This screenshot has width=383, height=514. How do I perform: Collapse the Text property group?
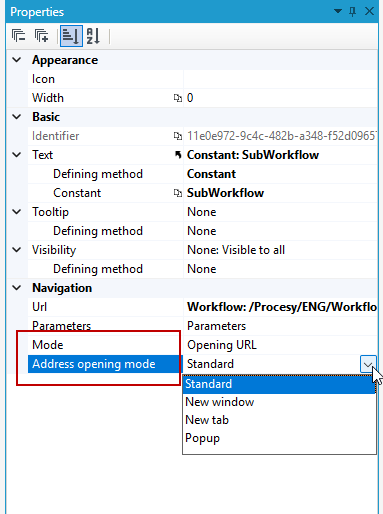coord(17,155)
